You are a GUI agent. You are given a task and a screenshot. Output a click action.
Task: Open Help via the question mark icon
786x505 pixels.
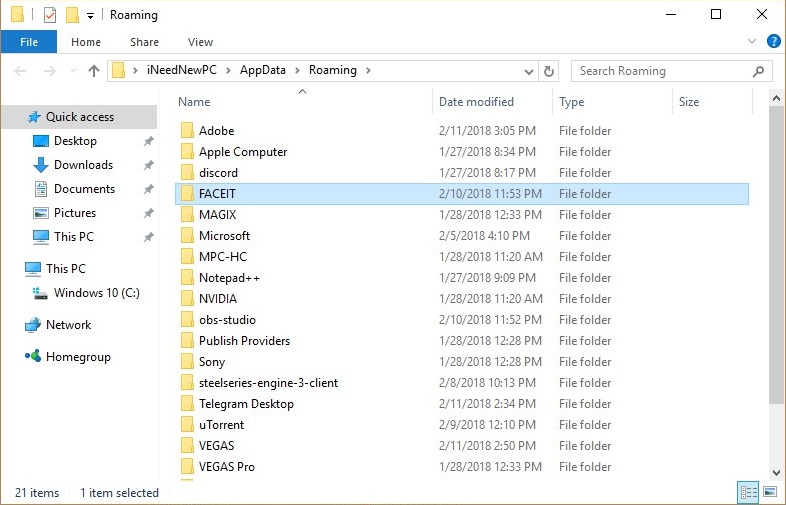point(773,41)
